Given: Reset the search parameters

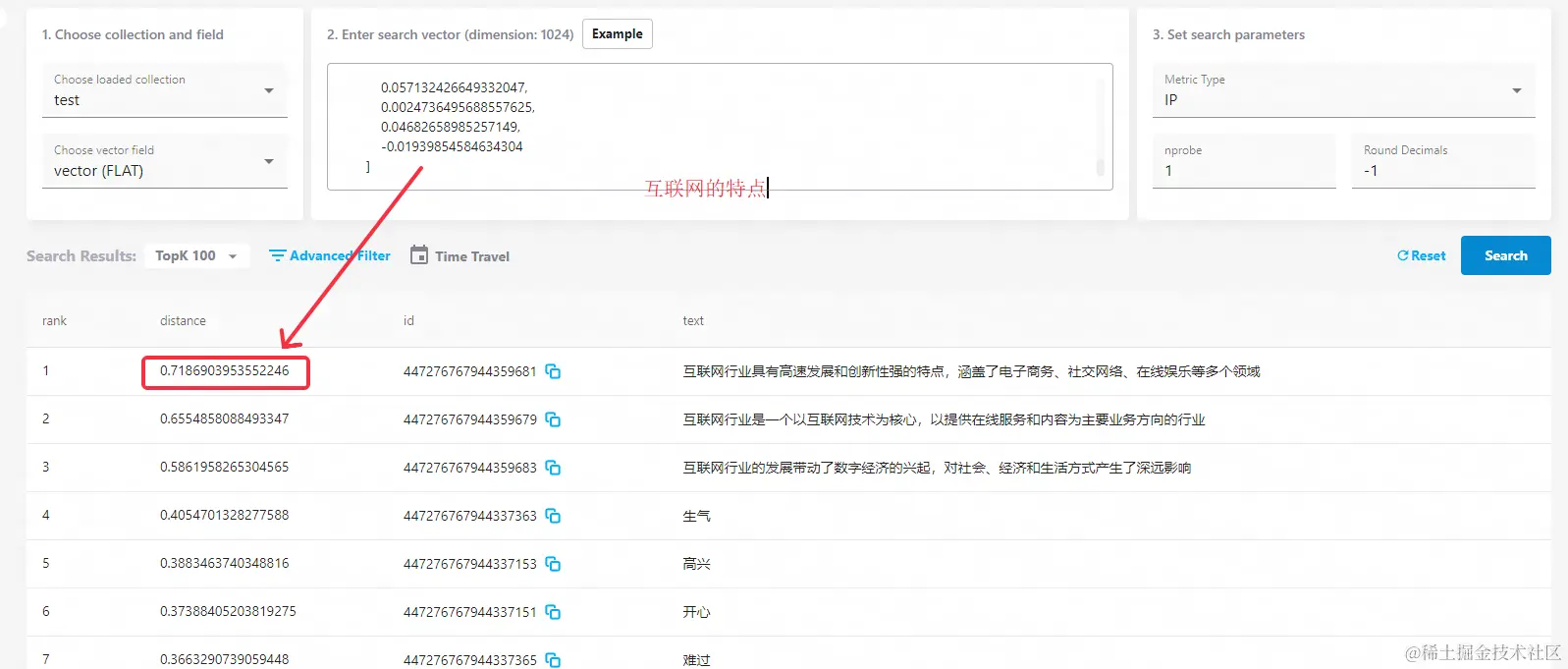Looking at the screenshot, I should pyautogui.click(x=1421, y=255).
